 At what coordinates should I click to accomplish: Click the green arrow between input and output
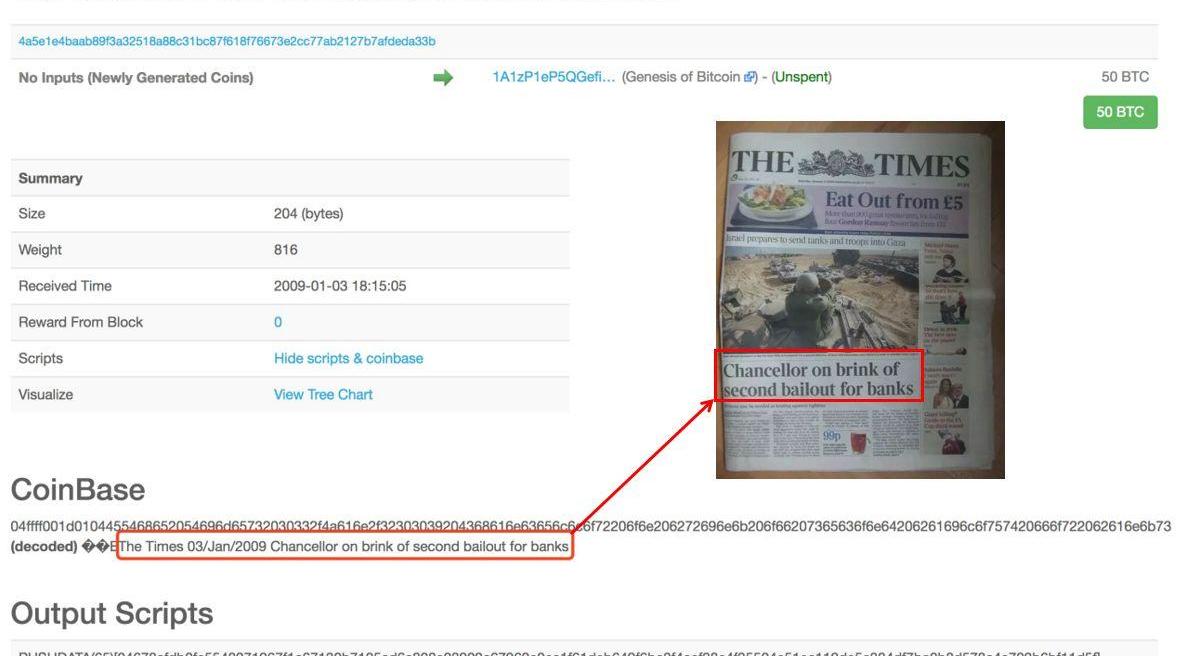tap(442, 78)
